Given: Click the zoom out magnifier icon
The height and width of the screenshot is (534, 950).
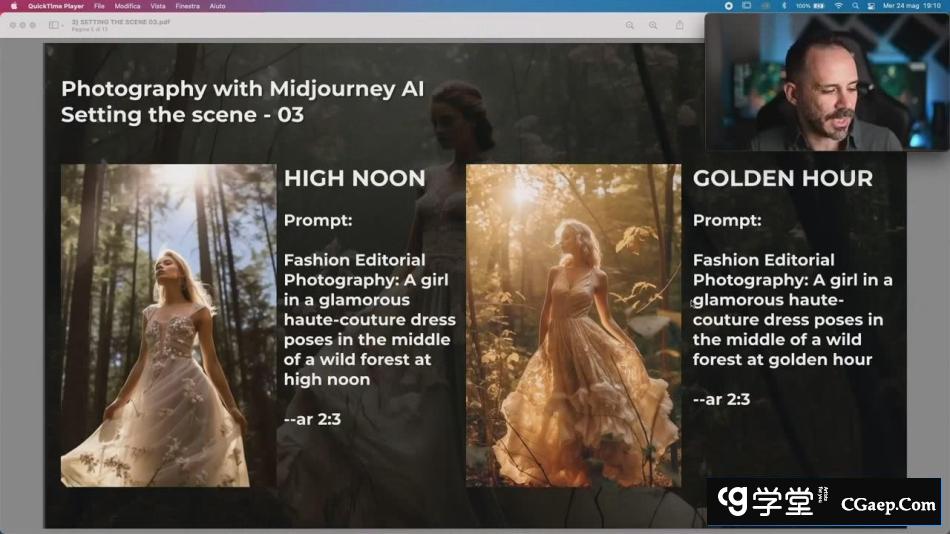Looking at the screenshot, I should point(630,25).
